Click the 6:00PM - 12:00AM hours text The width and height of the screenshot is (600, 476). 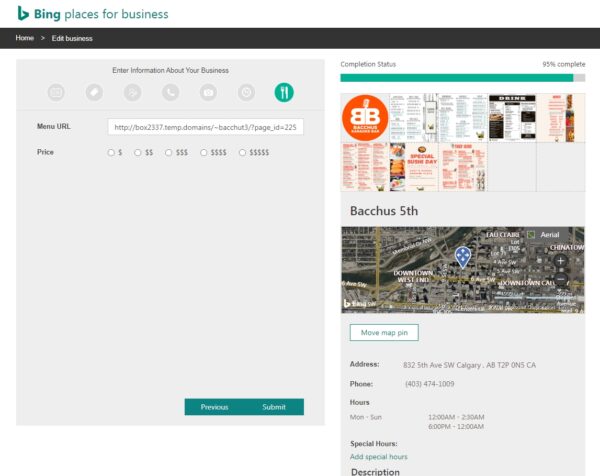(x=456, y=427)
